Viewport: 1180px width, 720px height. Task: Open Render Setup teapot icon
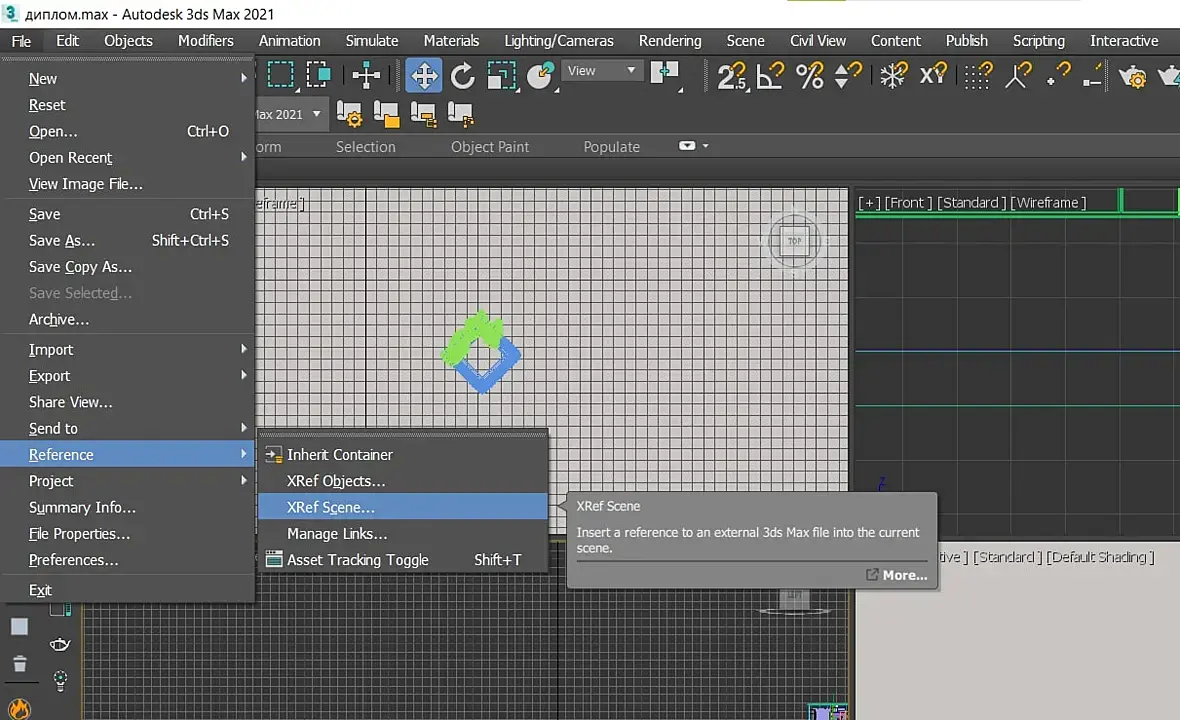1133,76
